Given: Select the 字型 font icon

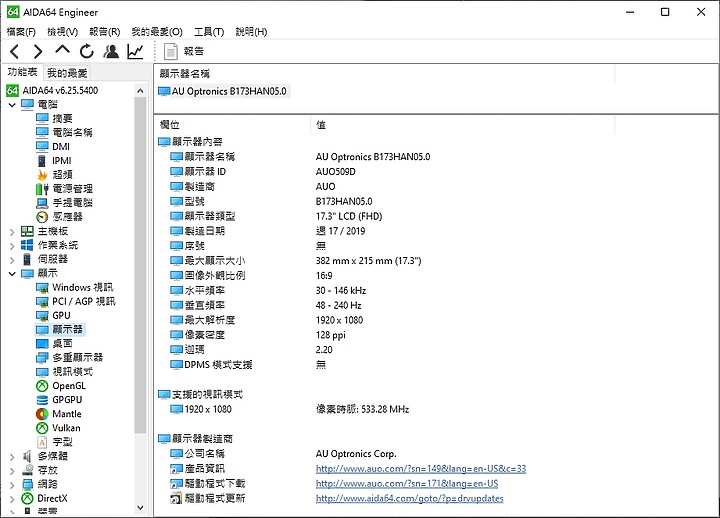Looking at the screenshot, I should (x=42, y=442).
